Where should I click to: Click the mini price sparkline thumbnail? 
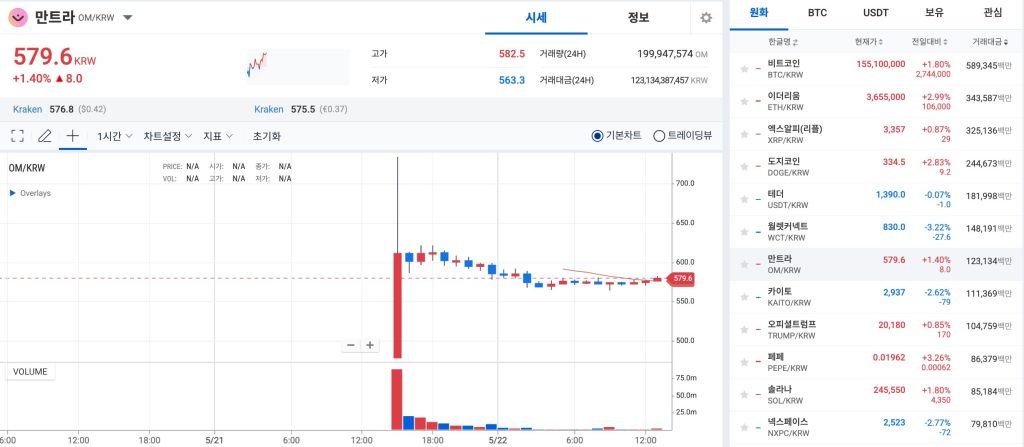(257, 64)
